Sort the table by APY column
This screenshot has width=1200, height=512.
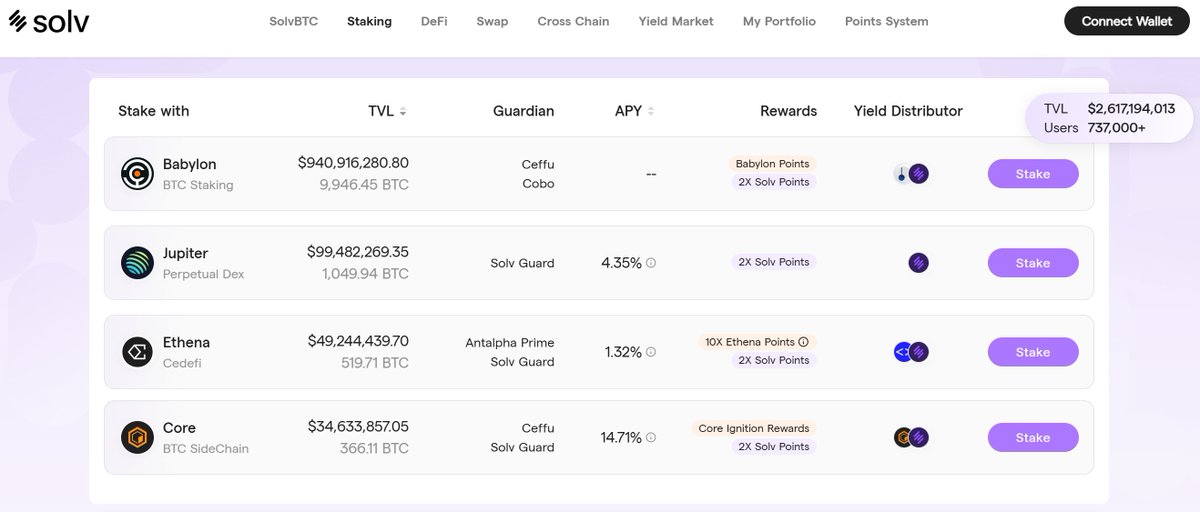[635, 111]
